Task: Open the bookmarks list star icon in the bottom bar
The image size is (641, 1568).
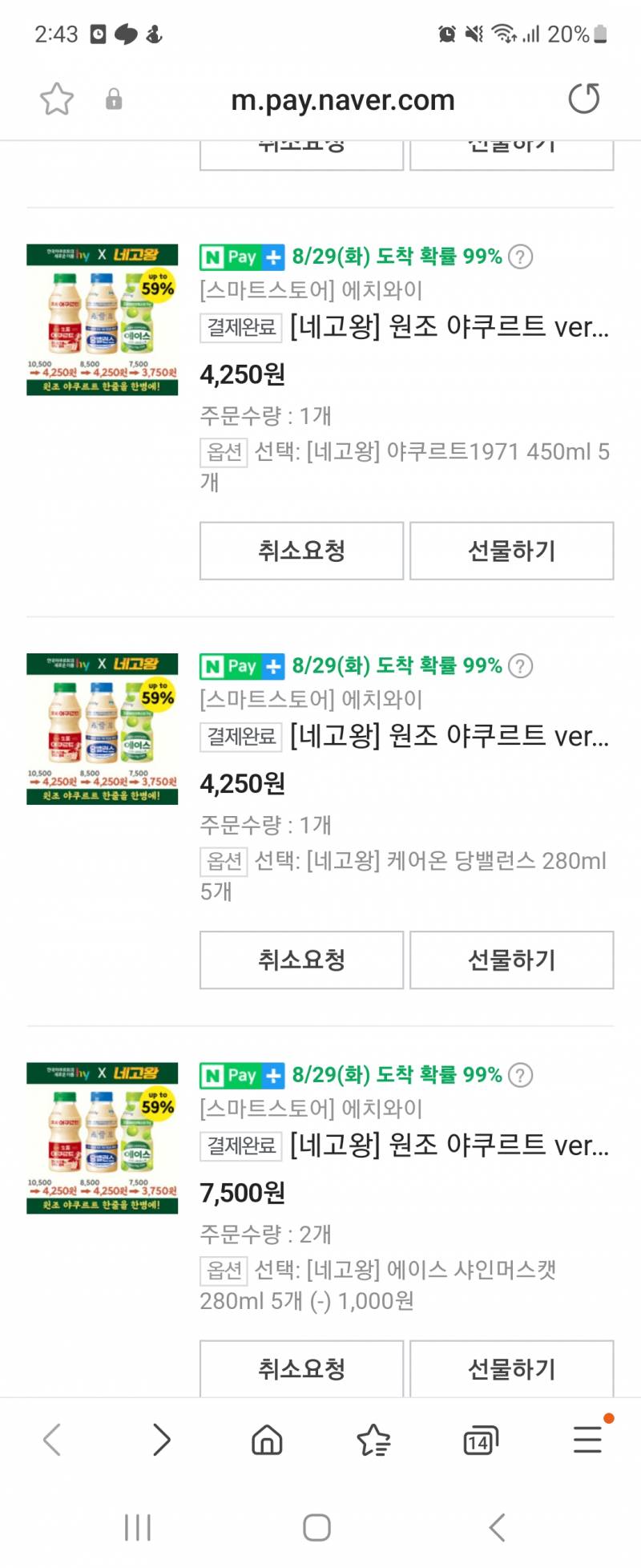Action: click(x=373, y=1441)
